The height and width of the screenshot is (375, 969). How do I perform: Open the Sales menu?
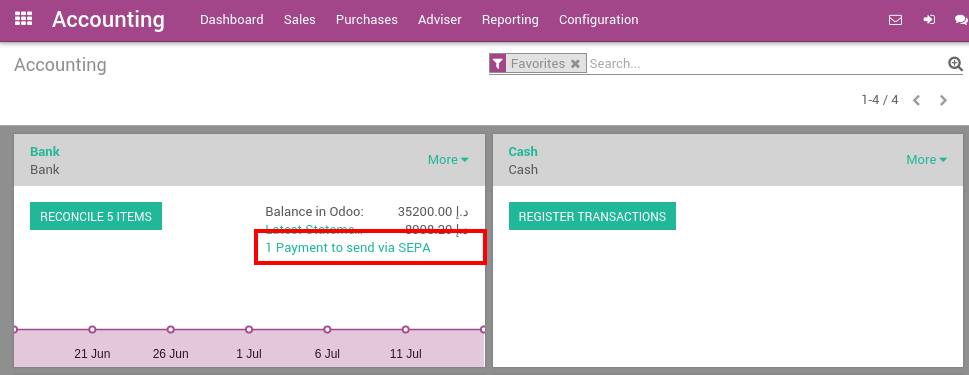click(300, 20)
